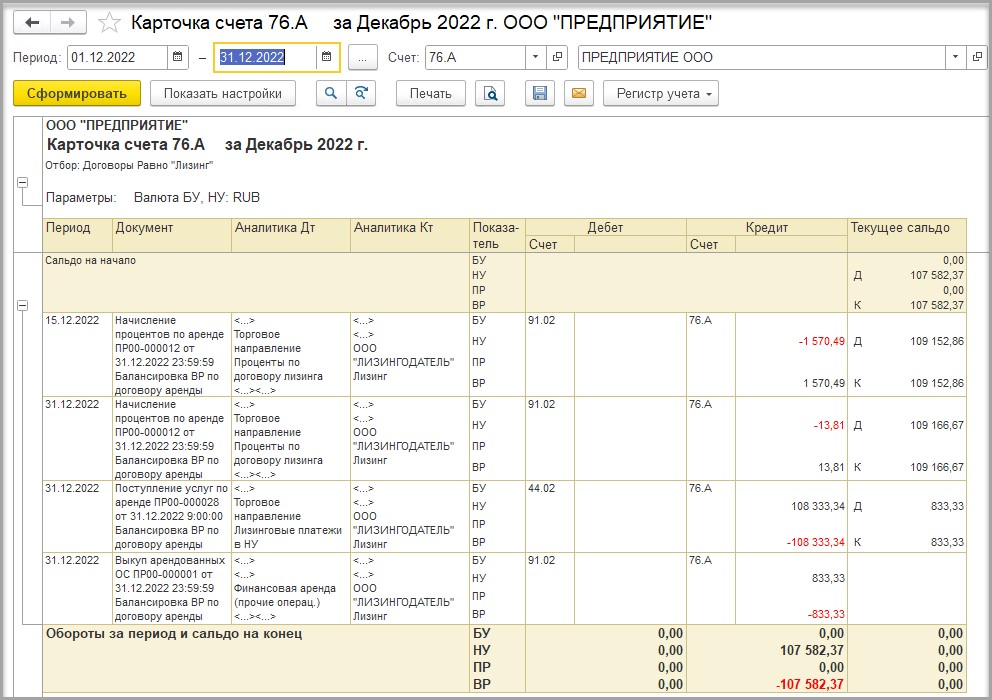Send report by email envelope icon

[x=579, y=94]
